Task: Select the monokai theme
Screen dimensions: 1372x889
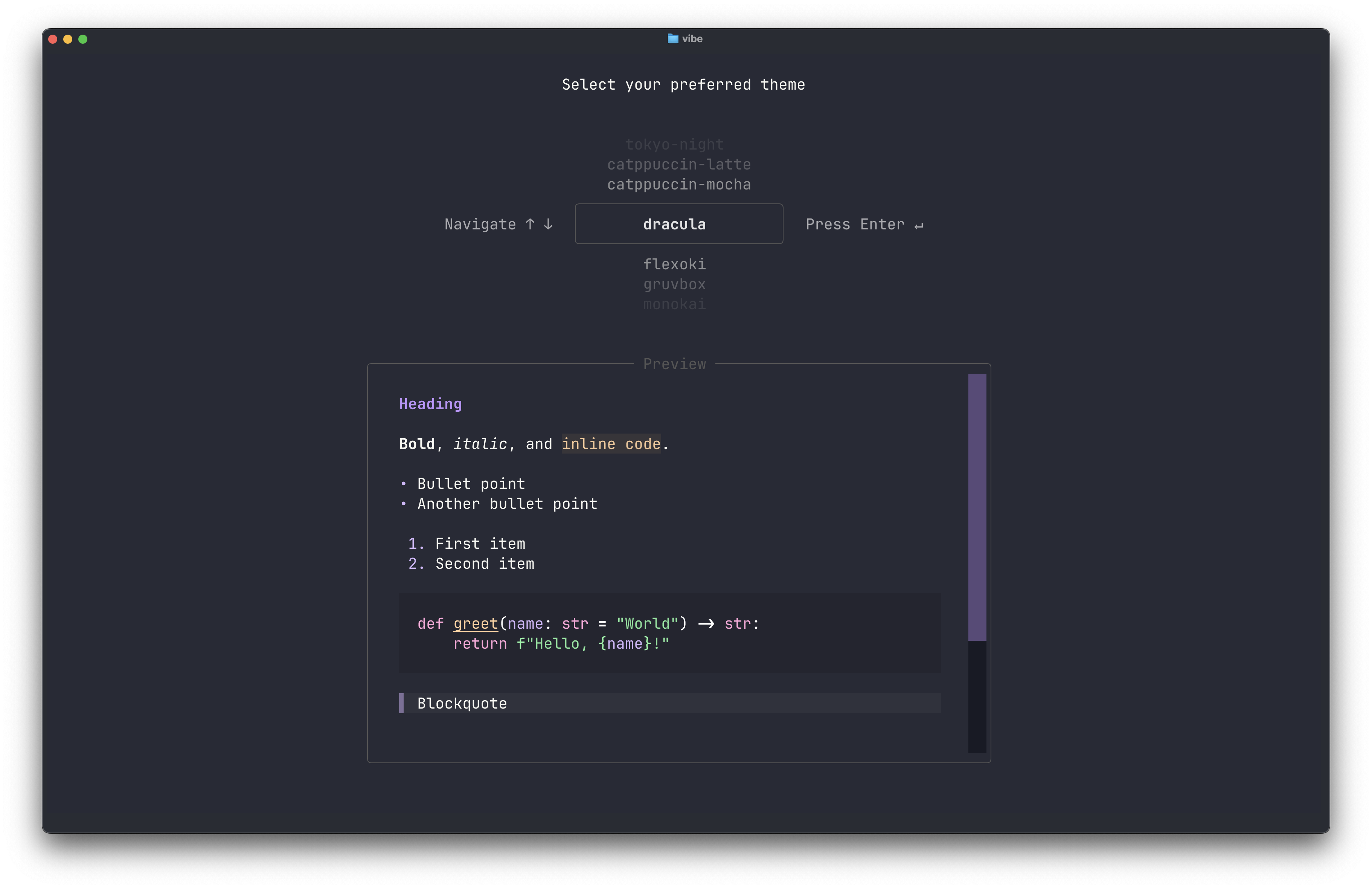Action: 674,304
